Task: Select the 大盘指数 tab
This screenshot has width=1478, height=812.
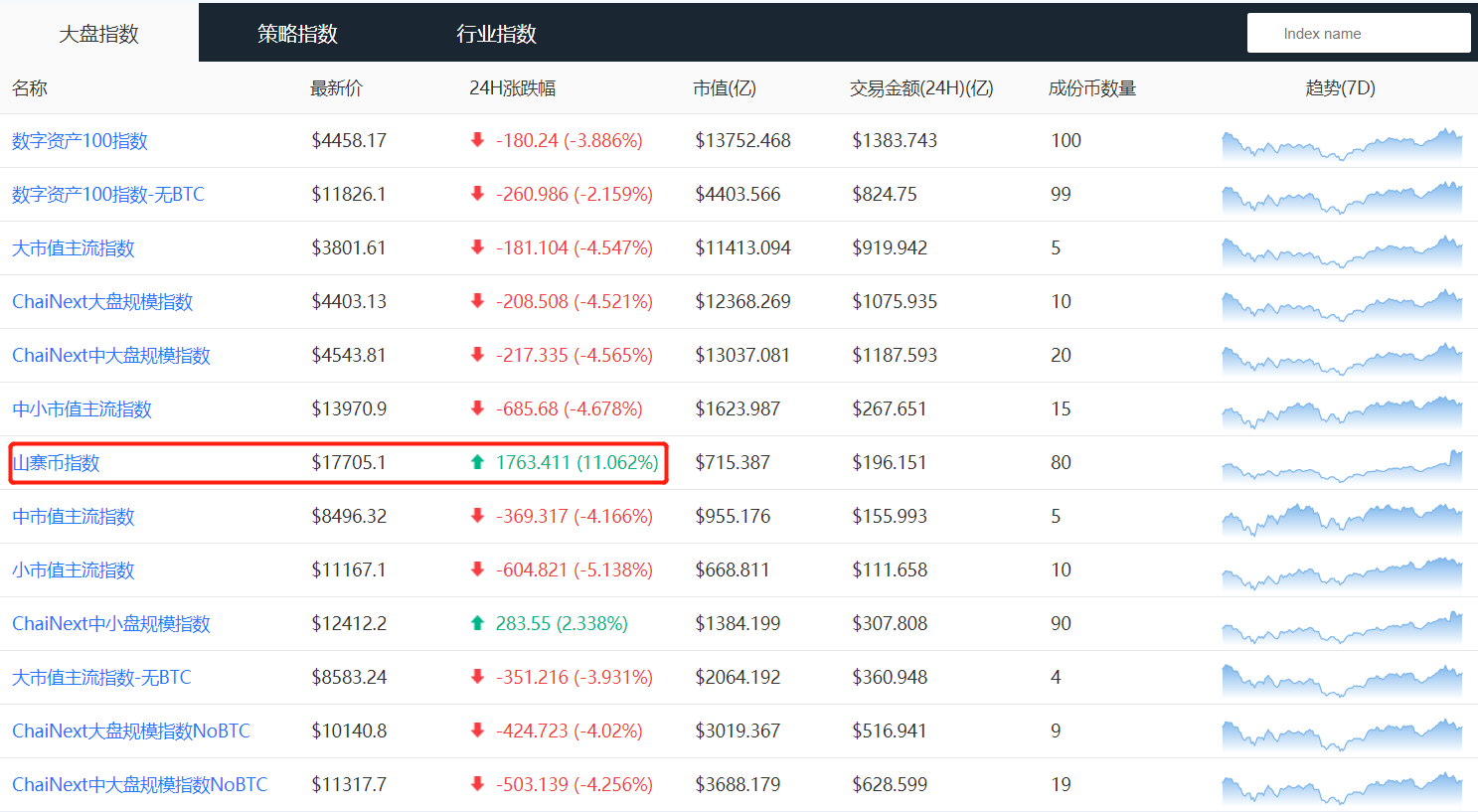Action: tap(98, 34)
